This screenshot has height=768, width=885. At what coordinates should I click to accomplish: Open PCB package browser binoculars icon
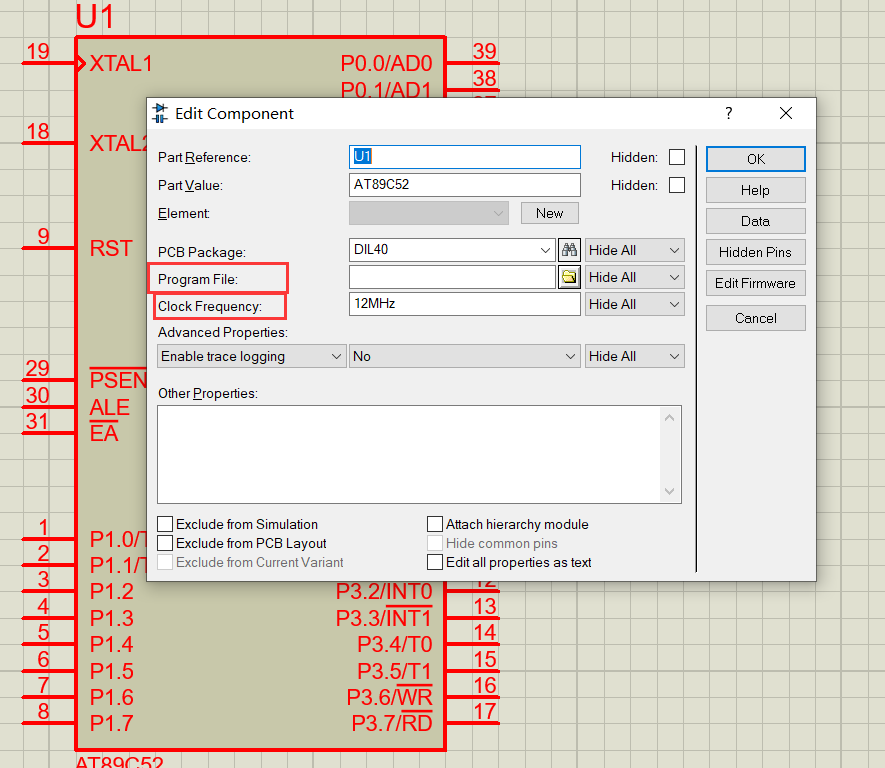coord(569,250)
